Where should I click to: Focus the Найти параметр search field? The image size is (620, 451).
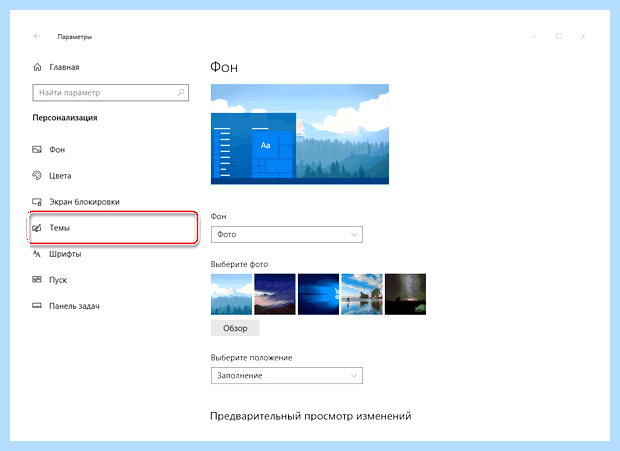[110, 93]
